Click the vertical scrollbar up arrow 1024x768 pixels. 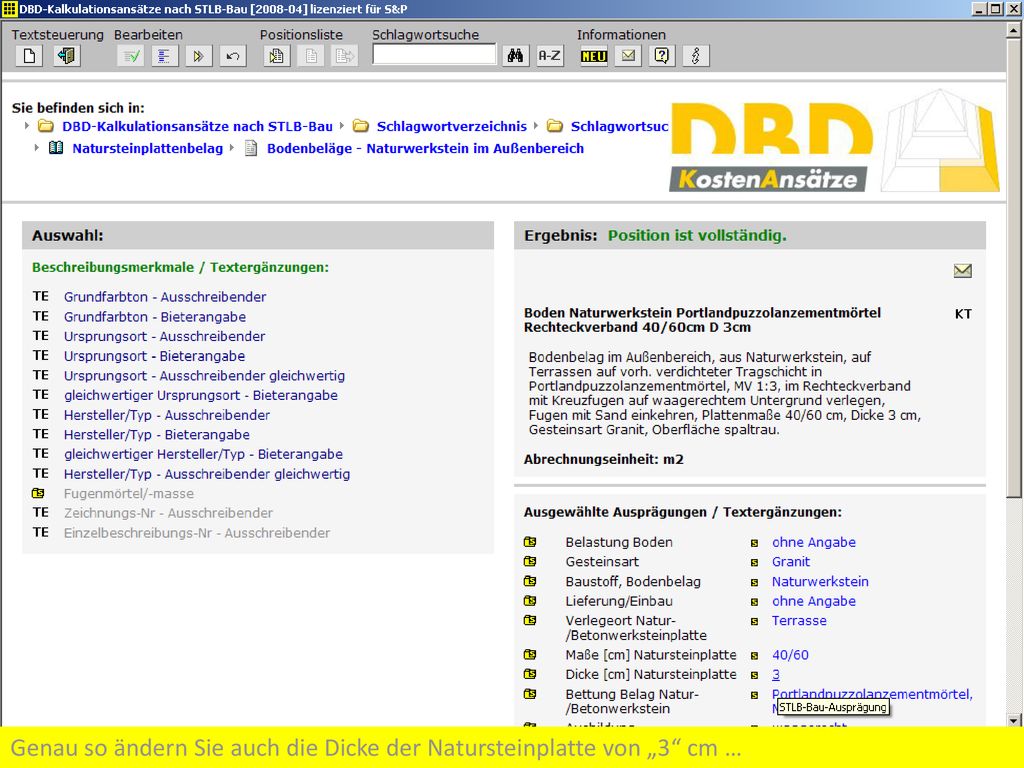pyautogui.click(x=1013, y=30)
